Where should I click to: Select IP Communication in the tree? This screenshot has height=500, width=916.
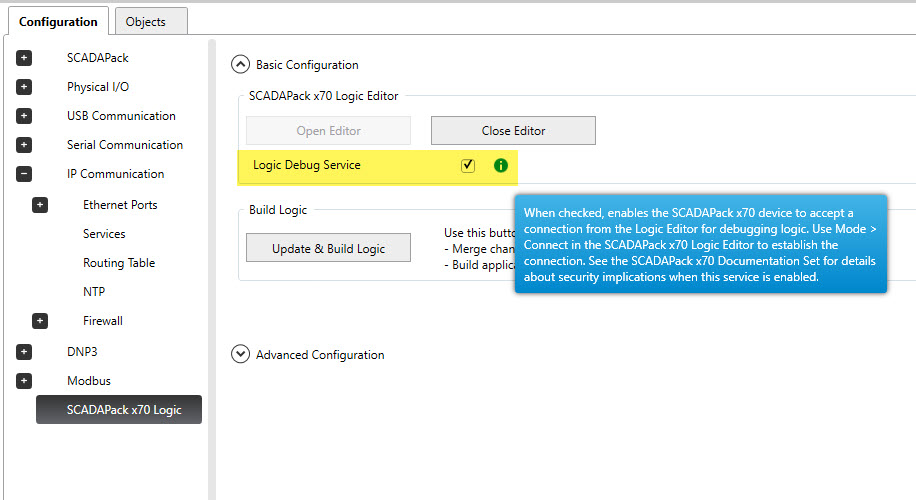click(x=115, y=174)
